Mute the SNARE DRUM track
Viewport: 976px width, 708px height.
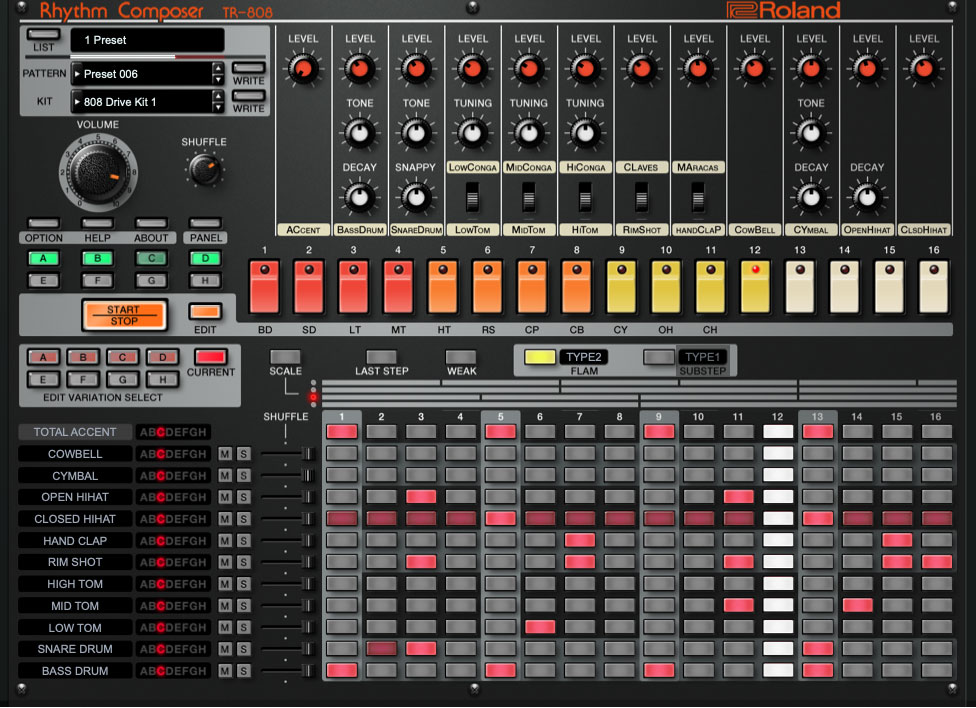(x=225, y=649)
